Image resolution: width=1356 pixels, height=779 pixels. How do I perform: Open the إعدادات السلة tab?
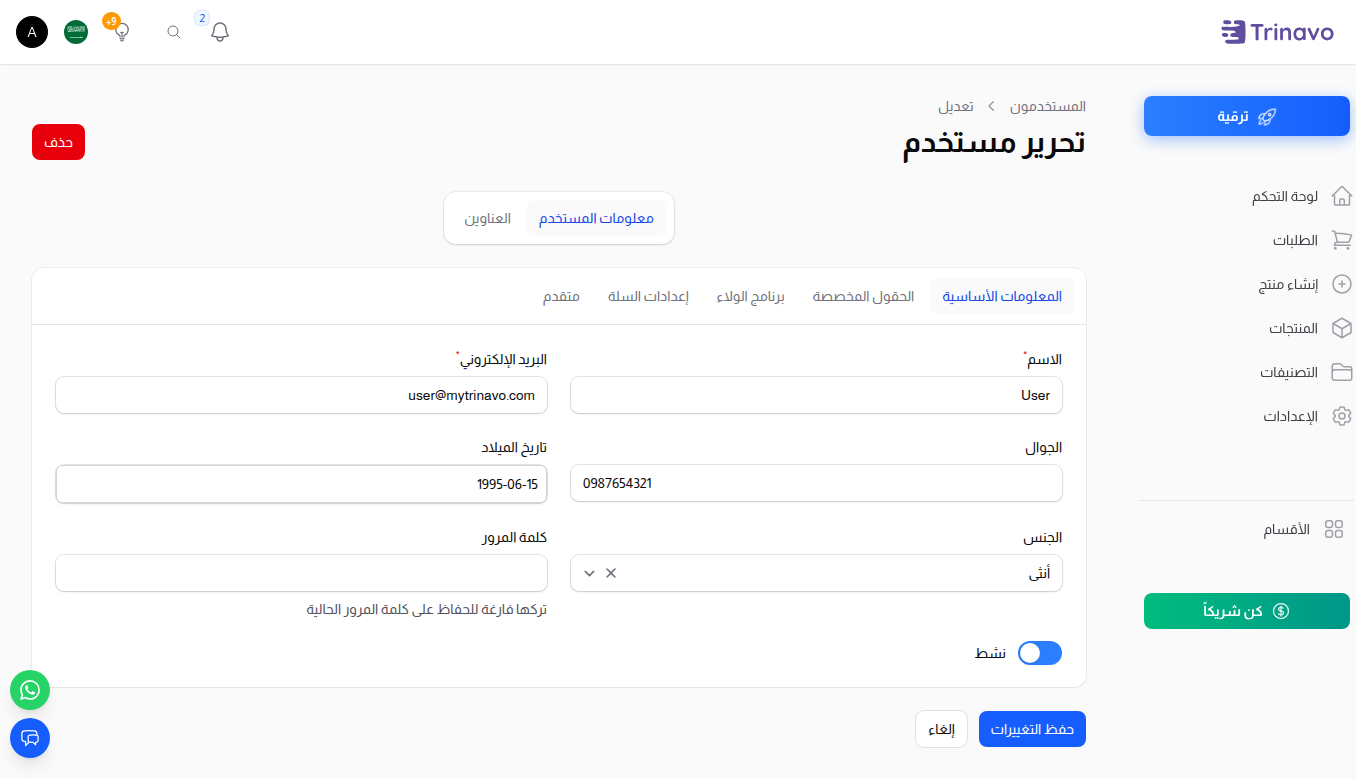coord(648,297)
